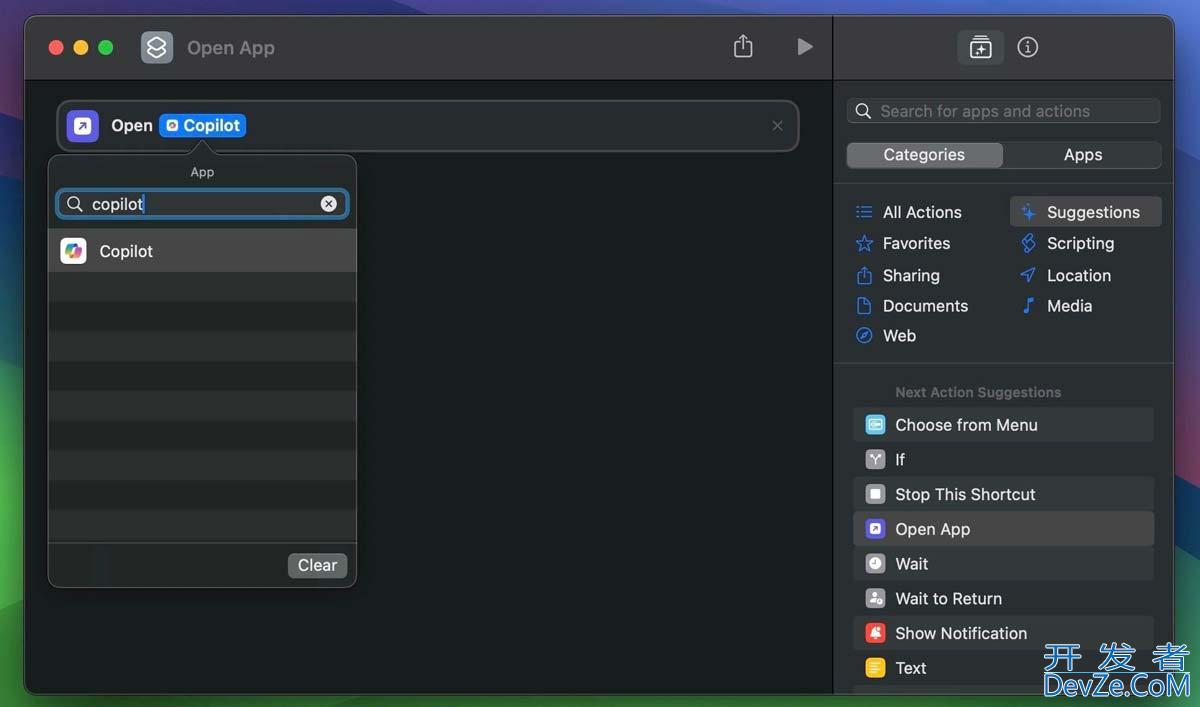Click the Stop This Shortcut icon
The width and height of the screenshot is (1200, 707).
[x=875, y=494]
